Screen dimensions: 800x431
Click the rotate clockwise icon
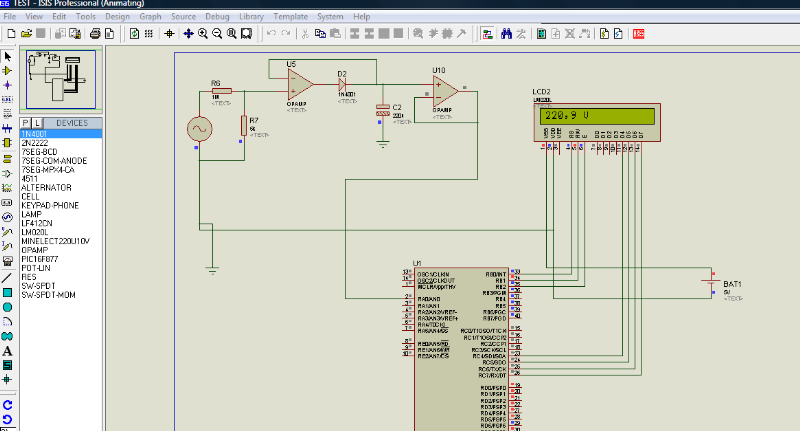[8, 405]
